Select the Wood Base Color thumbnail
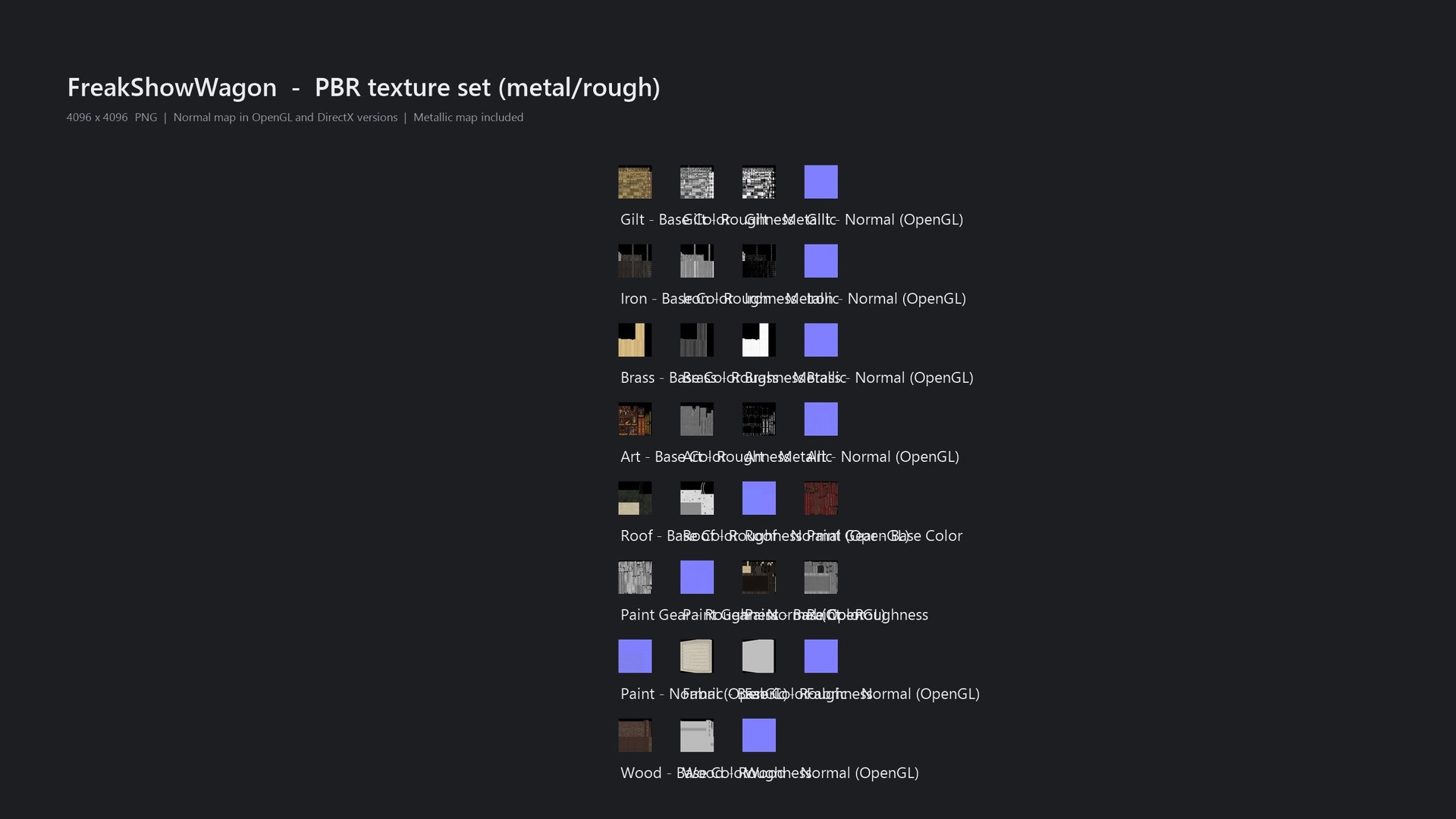Screen dimensions: 1456x819 pyautogui.click(x=635, y=736)
